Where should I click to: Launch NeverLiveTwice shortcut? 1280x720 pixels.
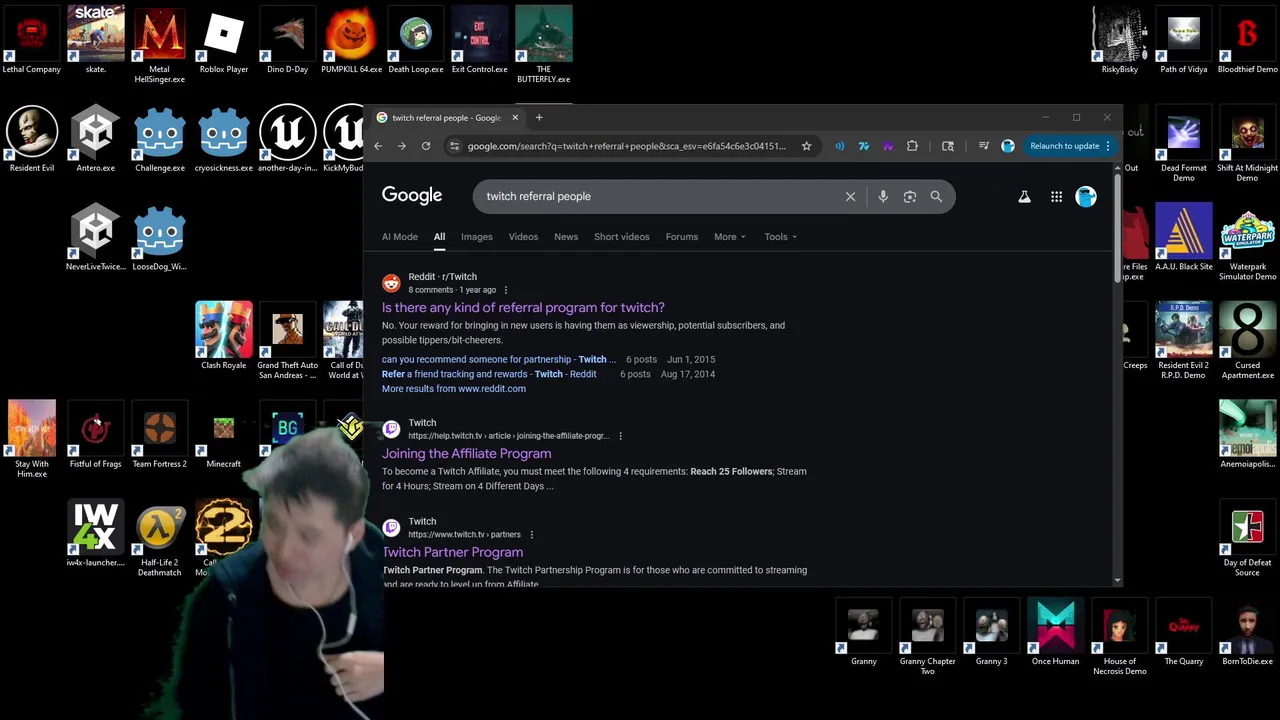[x=96, y=237]
